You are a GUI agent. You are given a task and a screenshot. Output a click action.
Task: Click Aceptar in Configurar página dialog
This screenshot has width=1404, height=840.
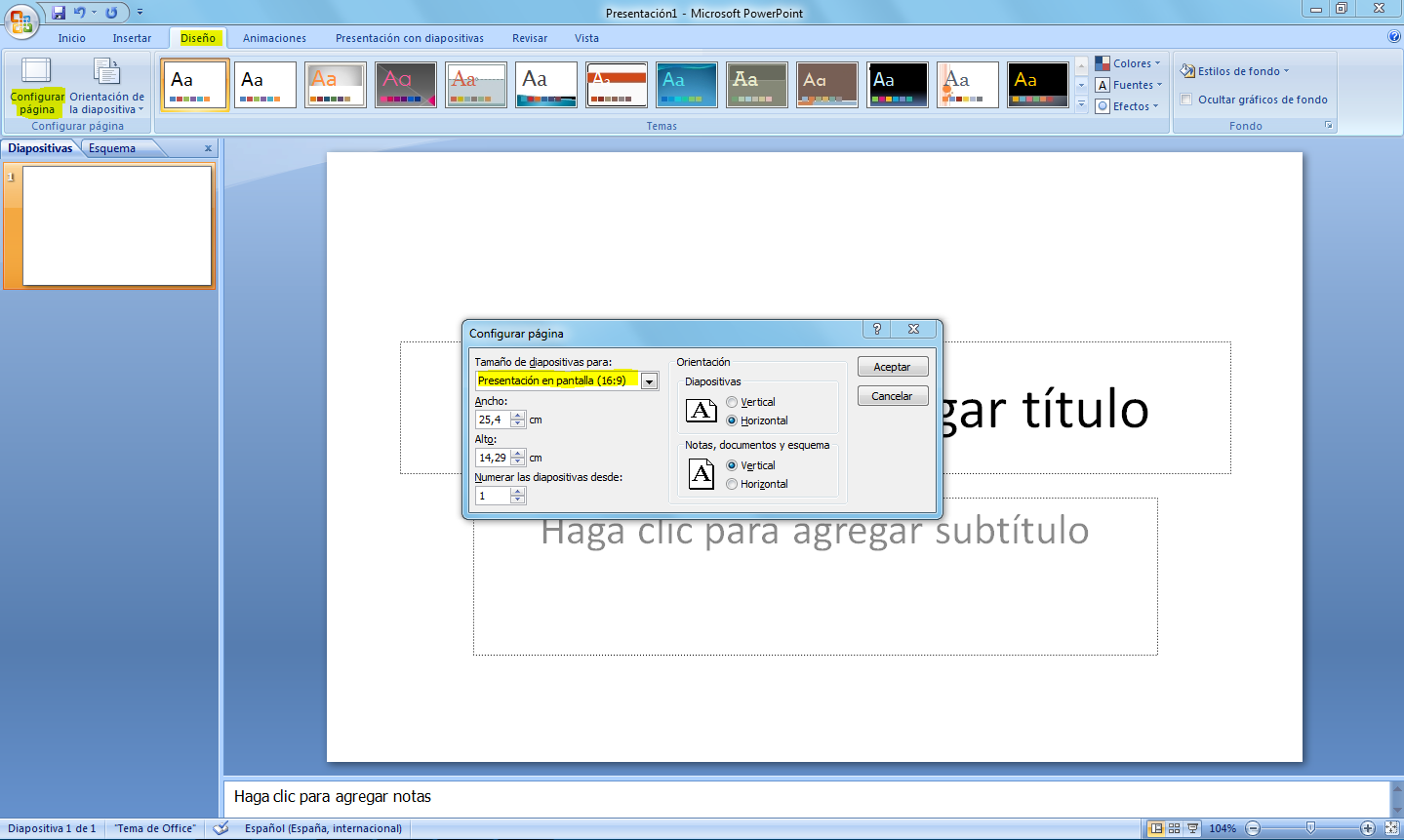893,367
